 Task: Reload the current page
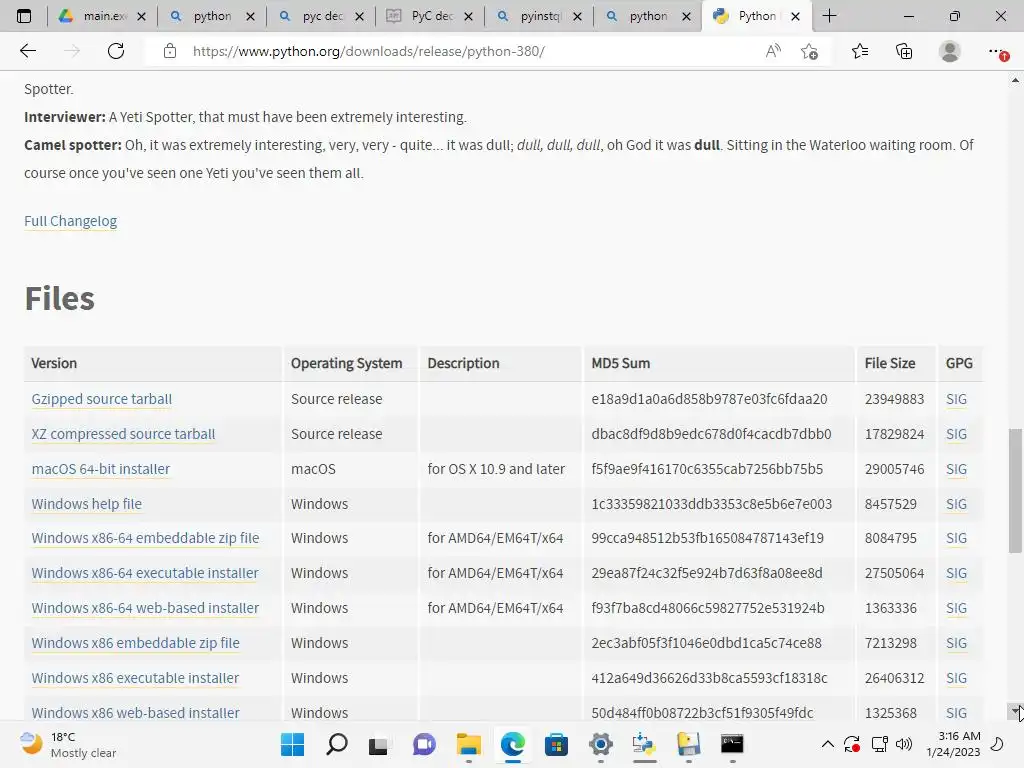pos(116,51)
